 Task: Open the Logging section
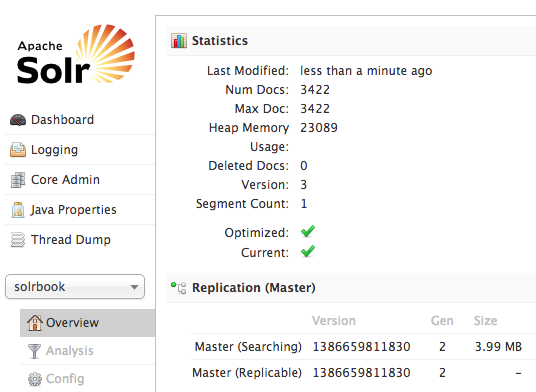(x=54, y=150)
